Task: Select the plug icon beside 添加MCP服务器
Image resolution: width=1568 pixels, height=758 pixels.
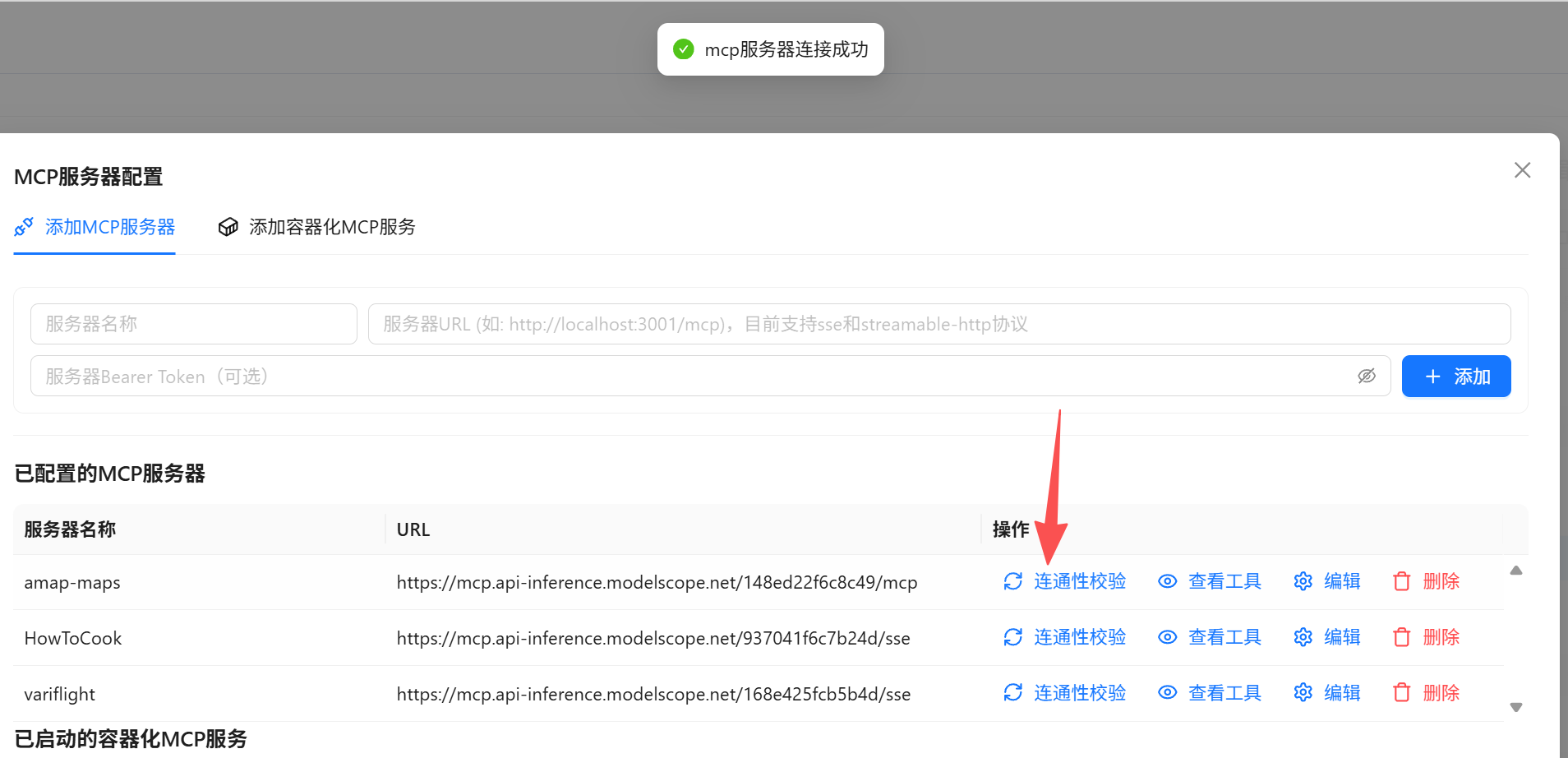Action: [x=23, y=226]
